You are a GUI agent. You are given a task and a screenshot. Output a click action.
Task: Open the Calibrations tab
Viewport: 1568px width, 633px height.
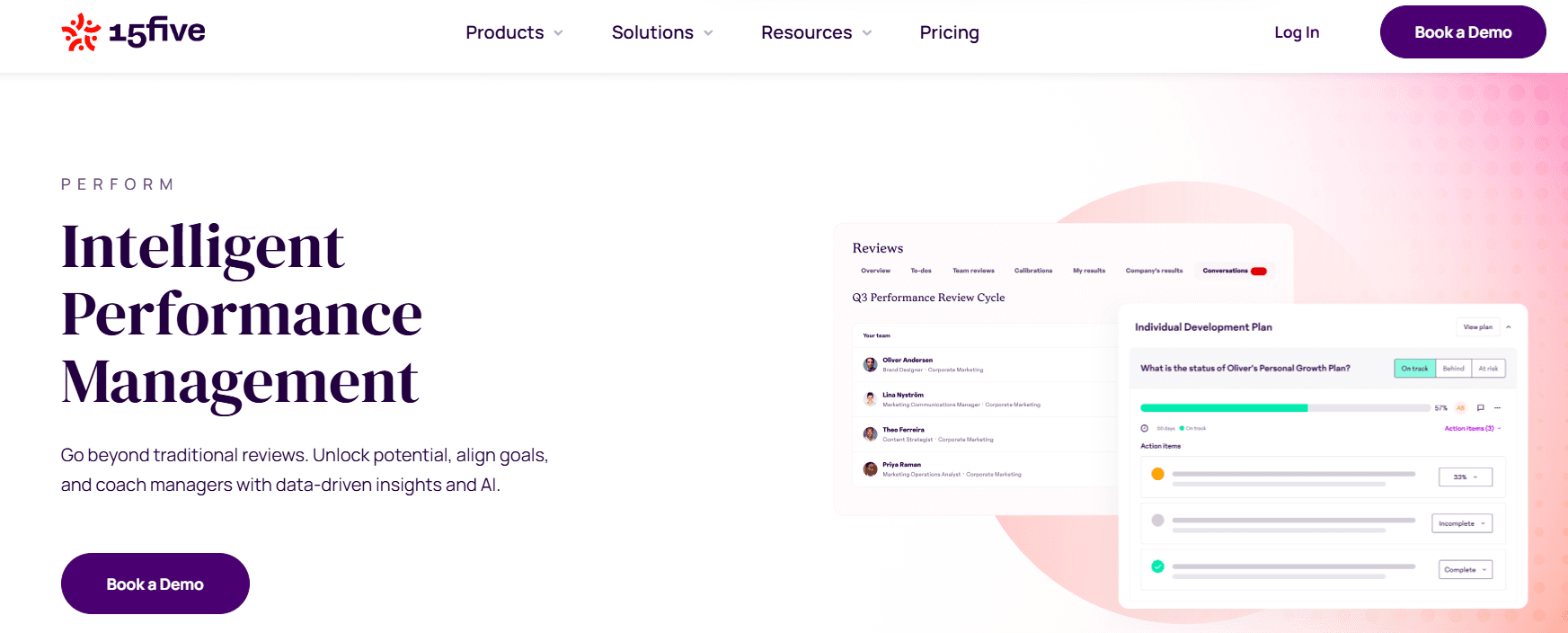click(x=1033, y=271)
